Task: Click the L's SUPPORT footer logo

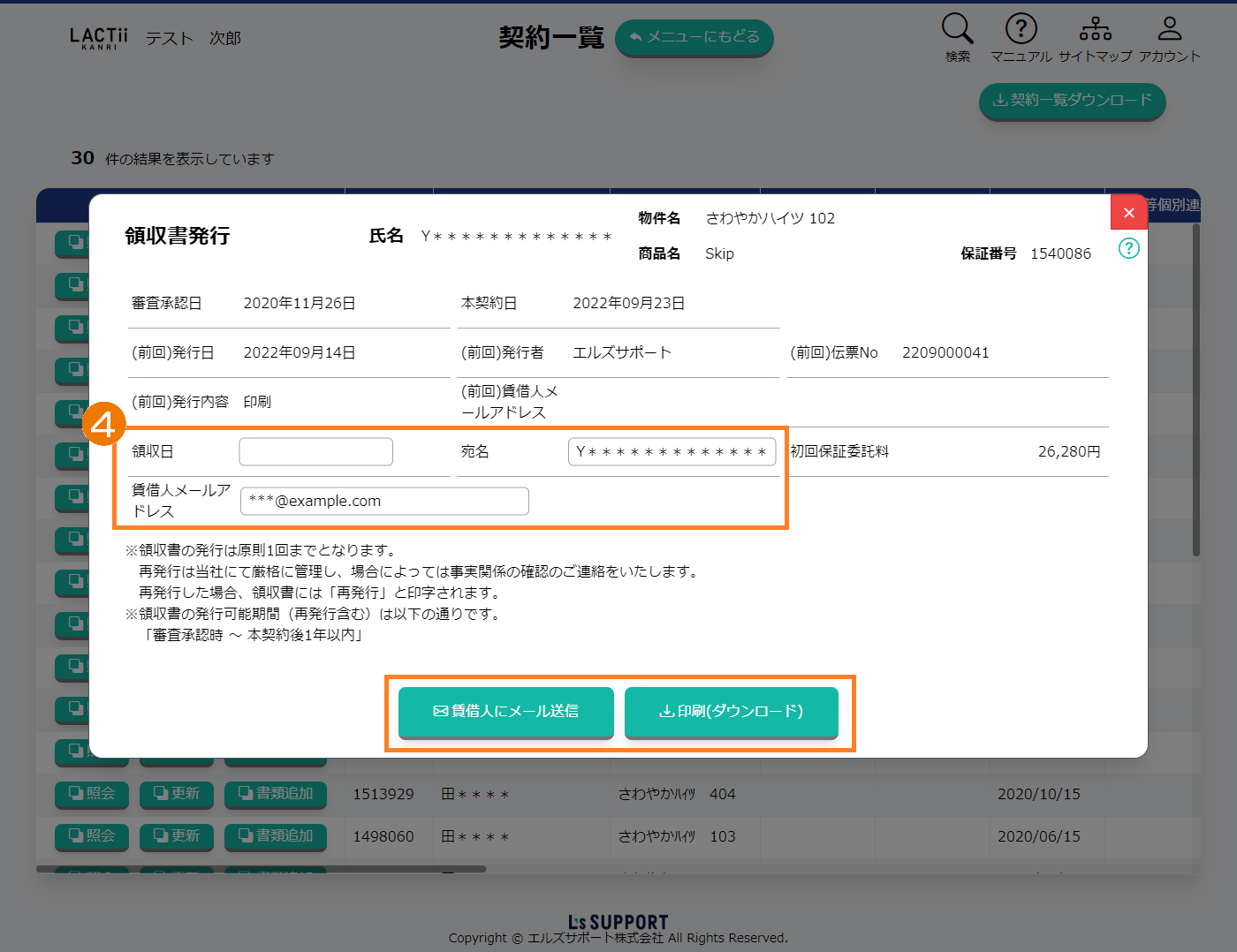Action: point(618,922)
